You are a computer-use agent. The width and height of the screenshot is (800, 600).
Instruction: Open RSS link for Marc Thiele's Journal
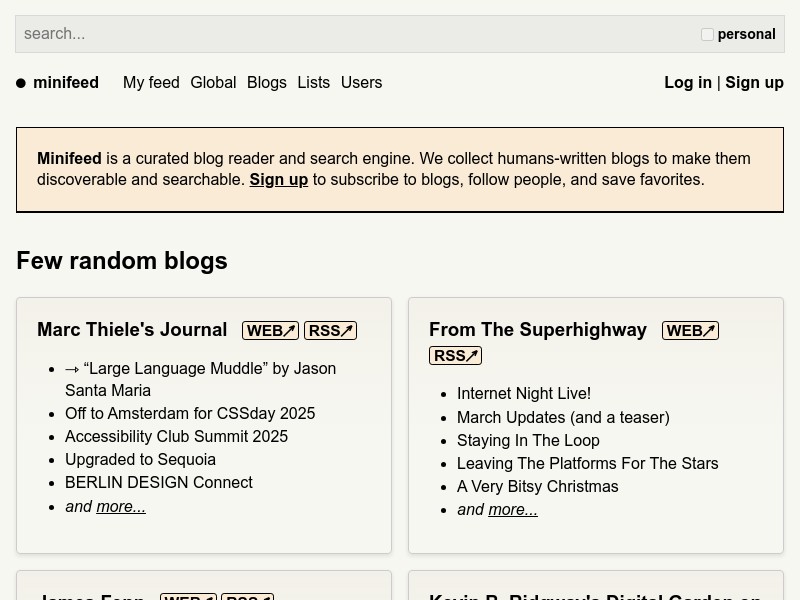(331, 331)
